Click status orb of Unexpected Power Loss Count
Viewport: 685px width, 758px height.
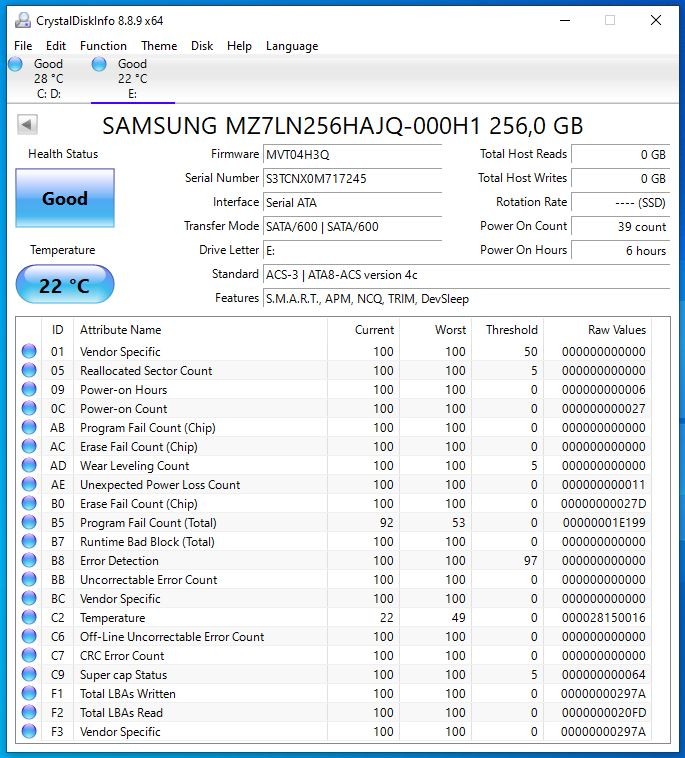point(29,484)
